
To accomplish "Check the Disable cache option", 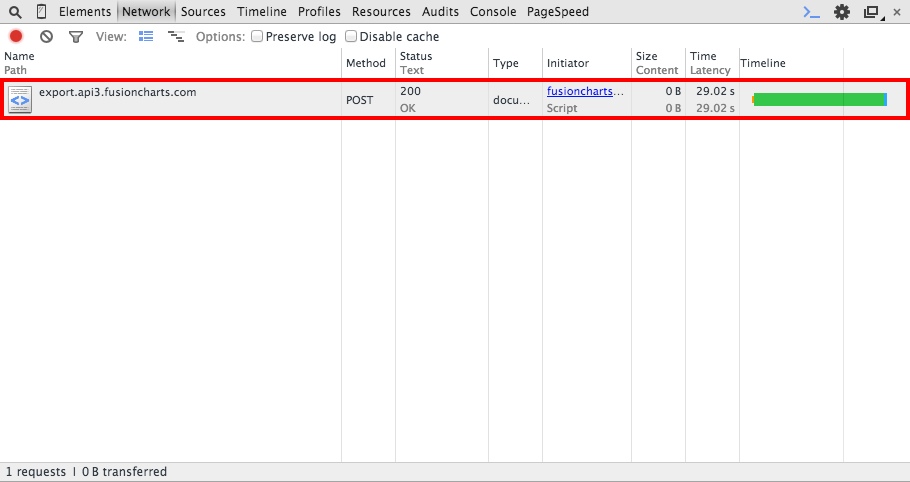I will 351,37.
